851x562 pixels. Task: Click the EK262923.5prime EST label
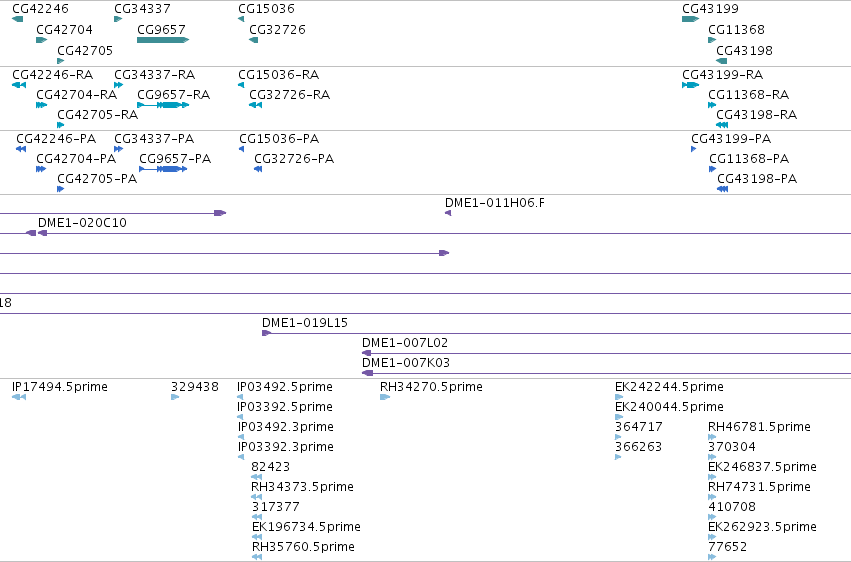pos(763,527)
